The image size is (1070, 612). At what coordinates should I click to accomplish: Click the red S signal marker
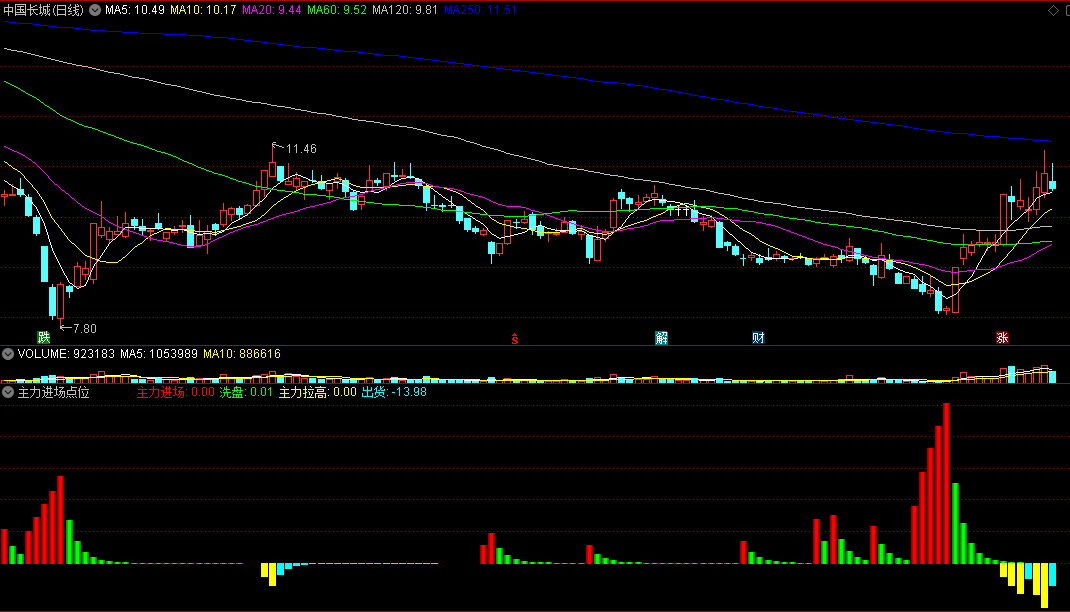click(x=515, y=339)
